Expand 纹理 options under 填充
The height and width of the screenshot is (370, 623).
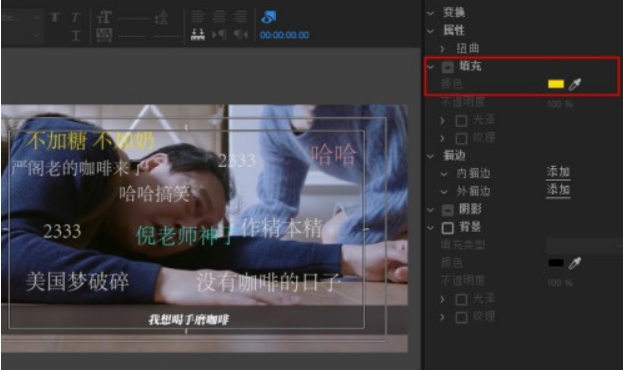coord(443,138)
